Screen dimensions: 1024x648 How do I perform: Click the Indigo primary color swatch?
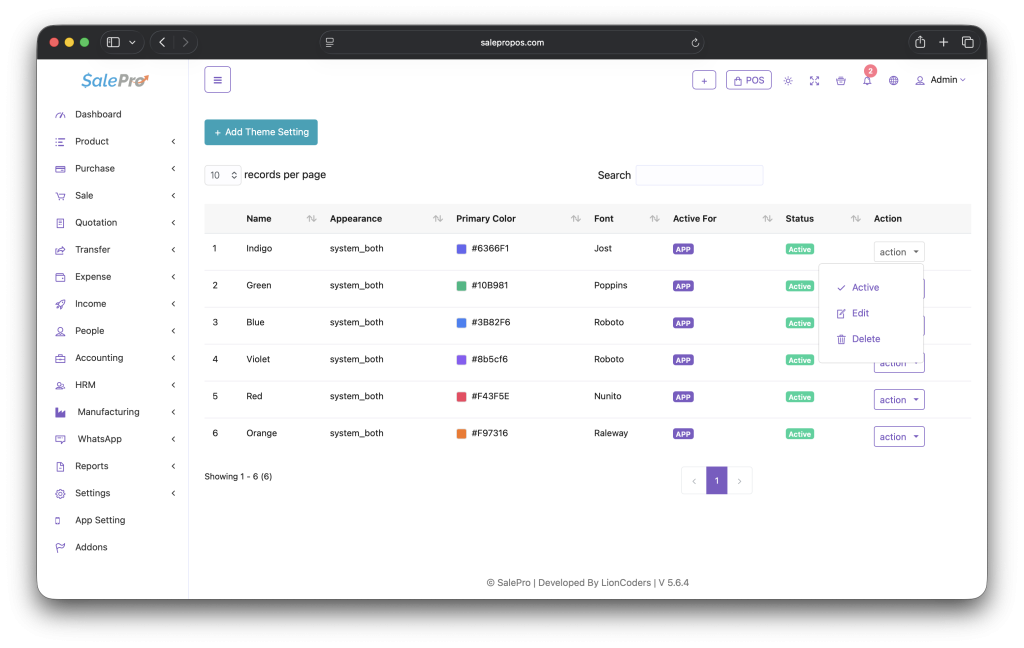point(462,249)
